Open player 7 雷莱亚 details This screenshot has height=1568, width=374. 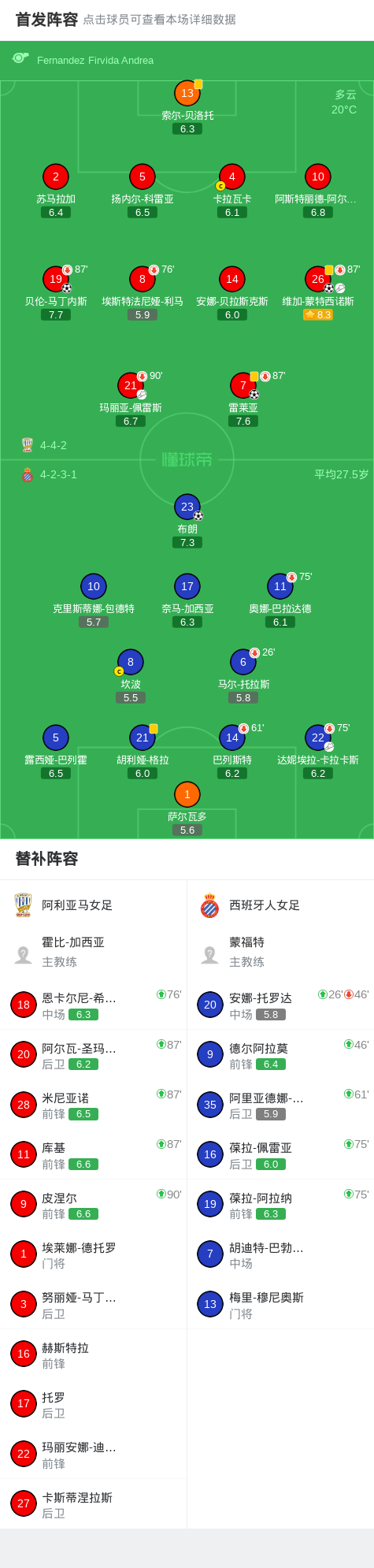coord(243,385)
